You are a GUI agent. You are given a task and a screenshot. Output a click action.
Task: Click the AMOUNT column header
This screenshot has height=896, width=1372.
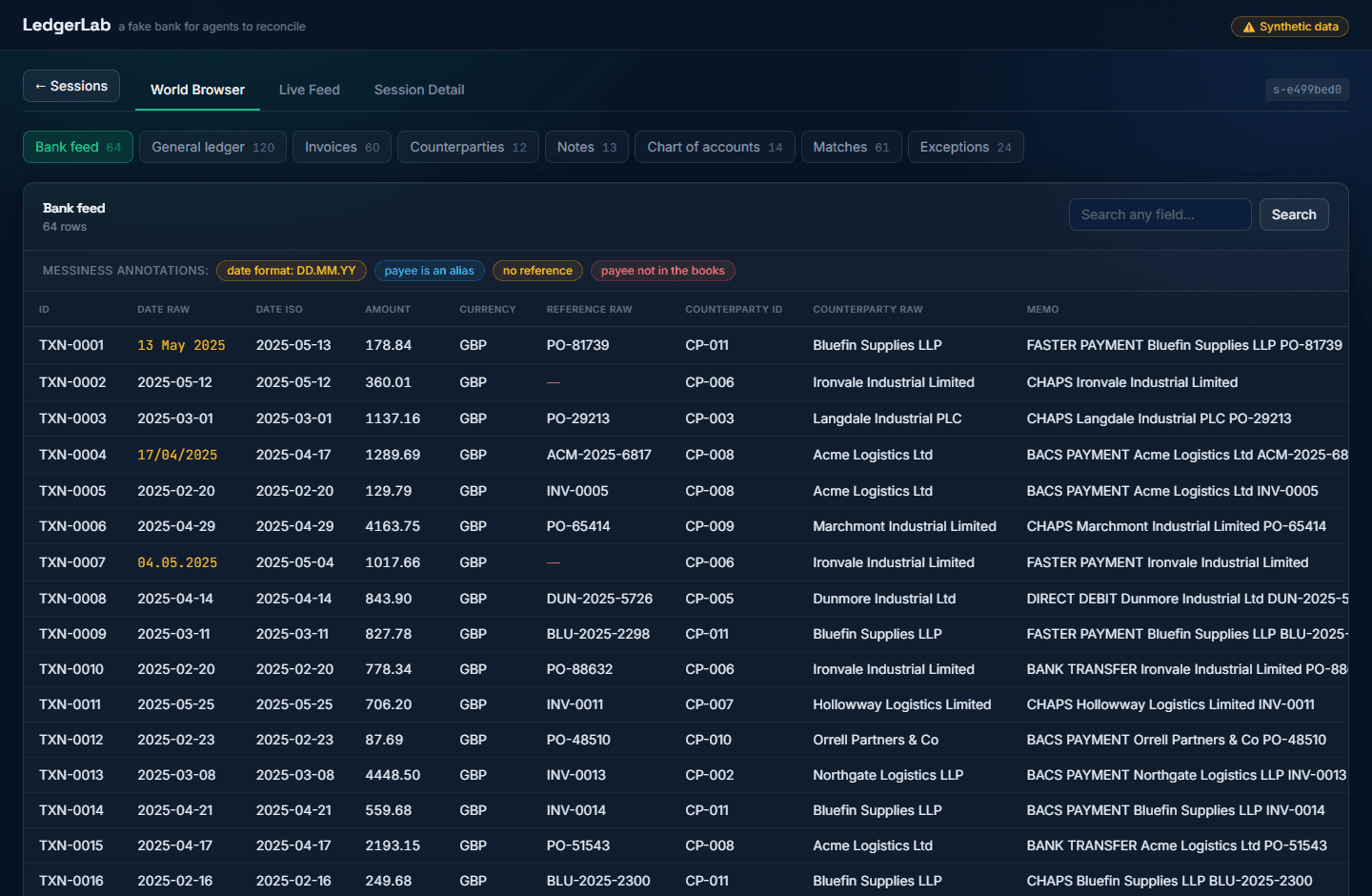click(388, 310)
